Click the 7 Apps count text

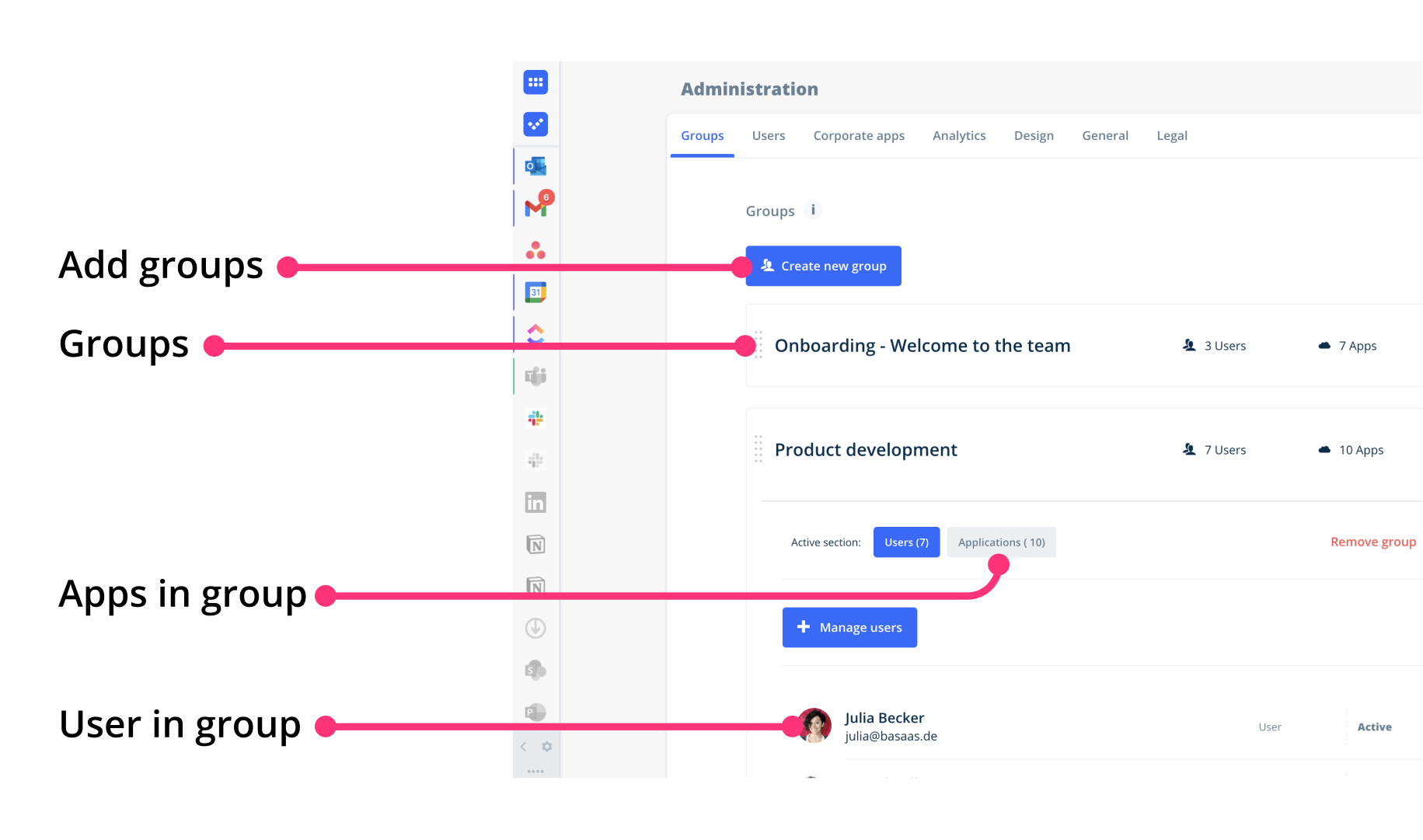(x=1358, y=346)
